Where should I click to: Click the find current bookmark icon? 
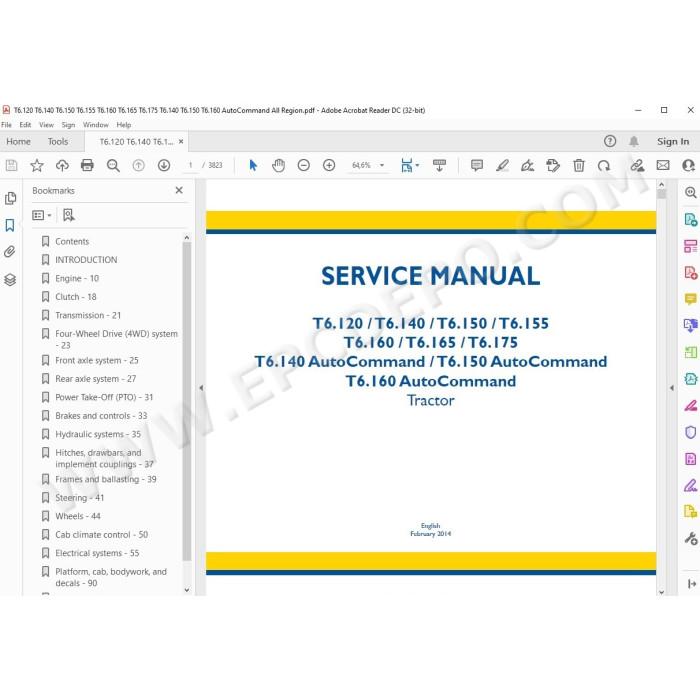(68, 215)
